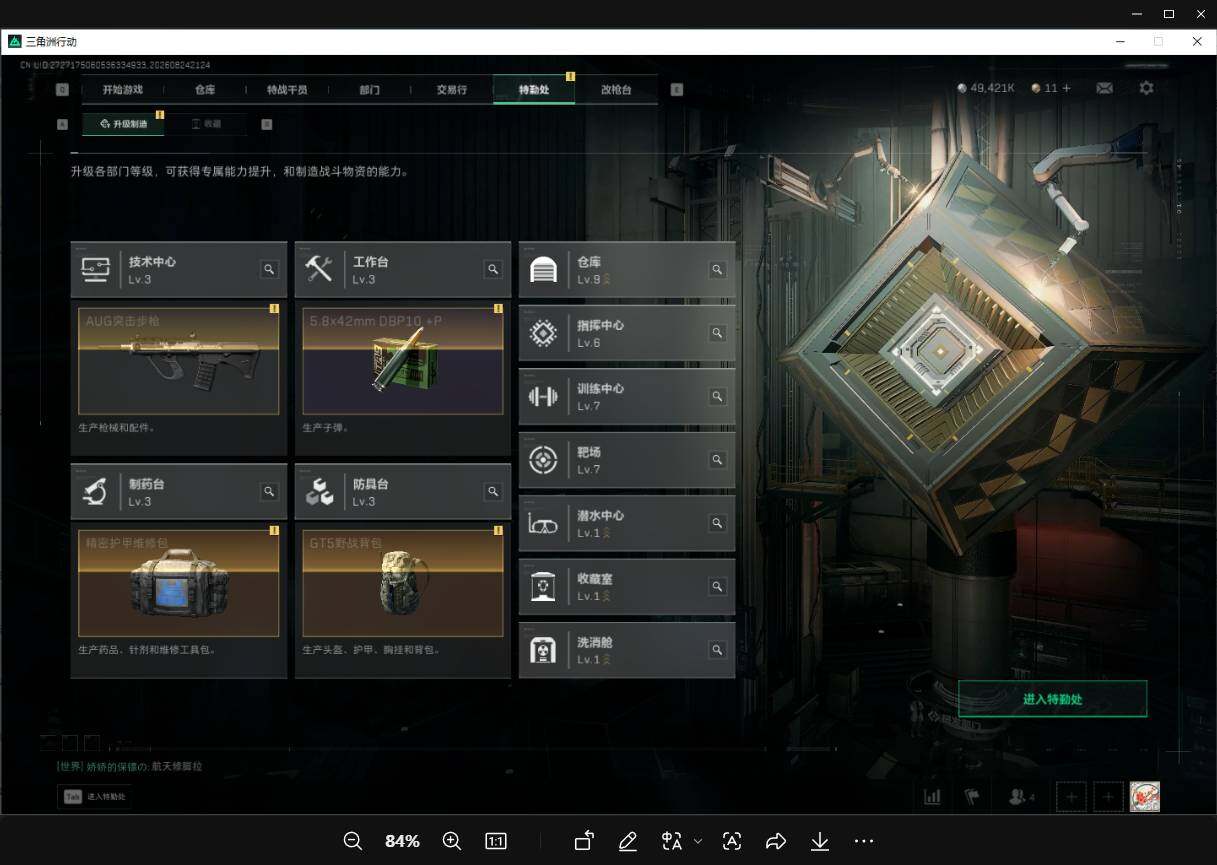This screenshot has width=1217, height=865.
Task: Open the 特战干员 tab
Action: 287,89
